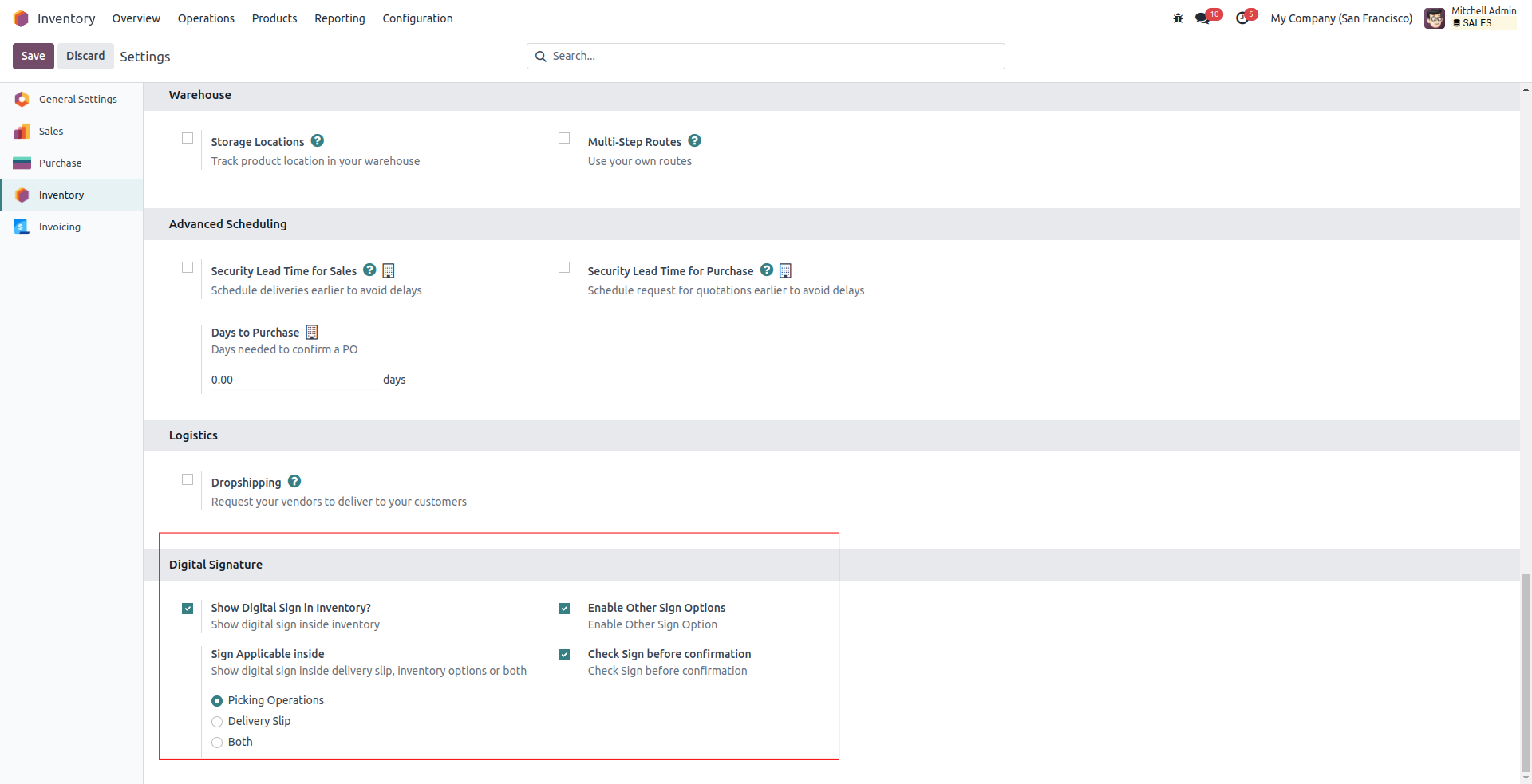This screenshot has height=784, width=1532.
Task: Open the Configuration menu
Action: [x=417, y=18]
